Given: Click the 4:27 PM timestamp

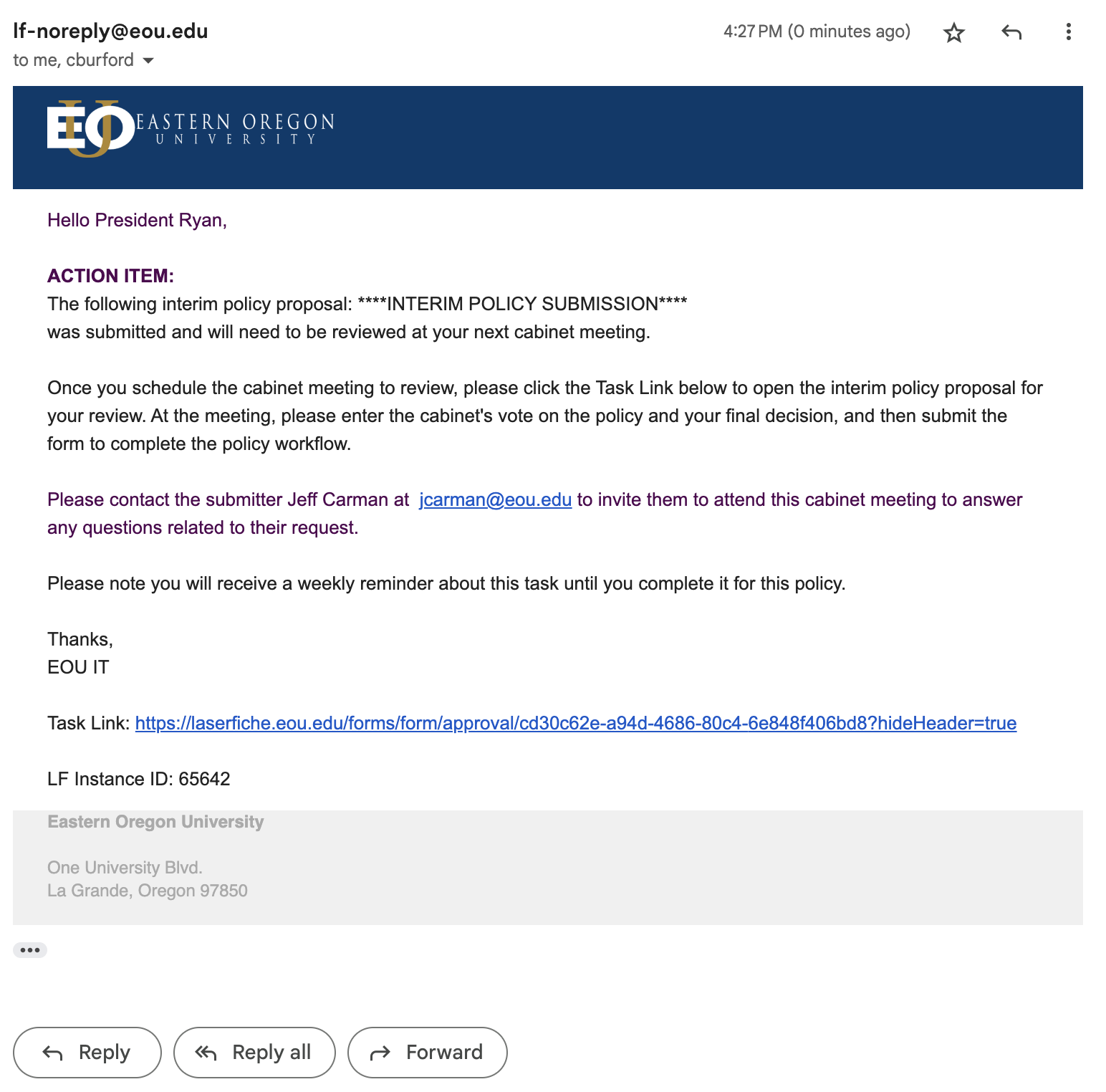Looking at the screenshot, I should coord(816,32).
